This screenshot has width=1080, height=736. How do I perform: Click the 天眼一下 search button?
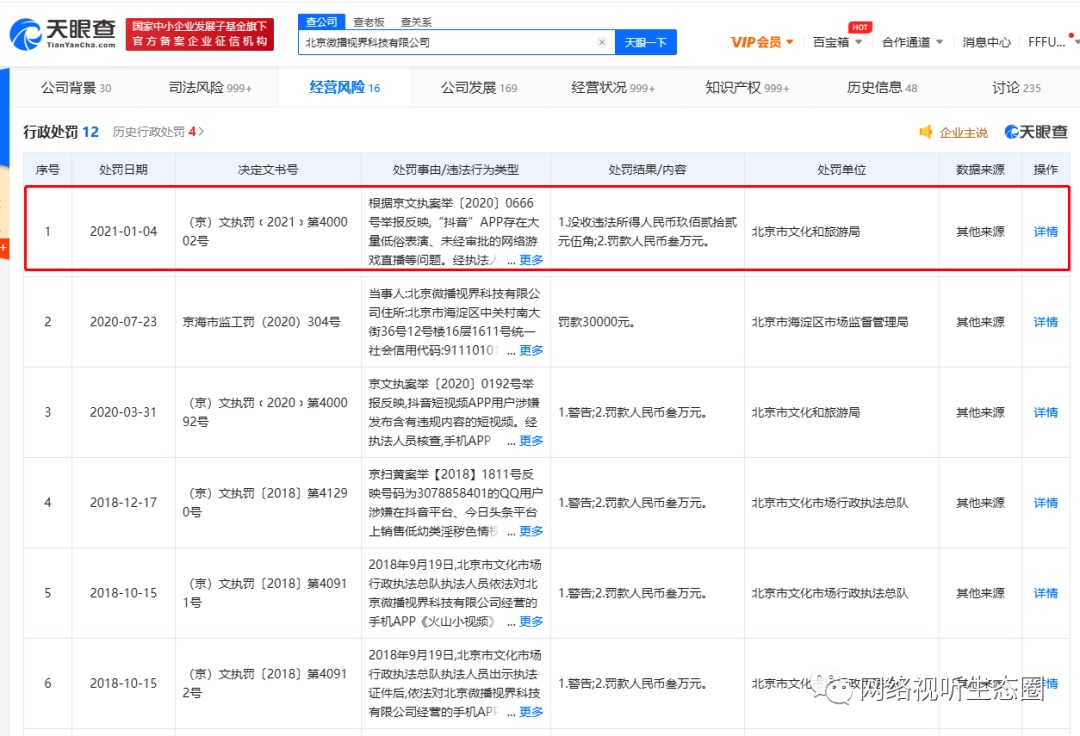[x=645, y=42]
